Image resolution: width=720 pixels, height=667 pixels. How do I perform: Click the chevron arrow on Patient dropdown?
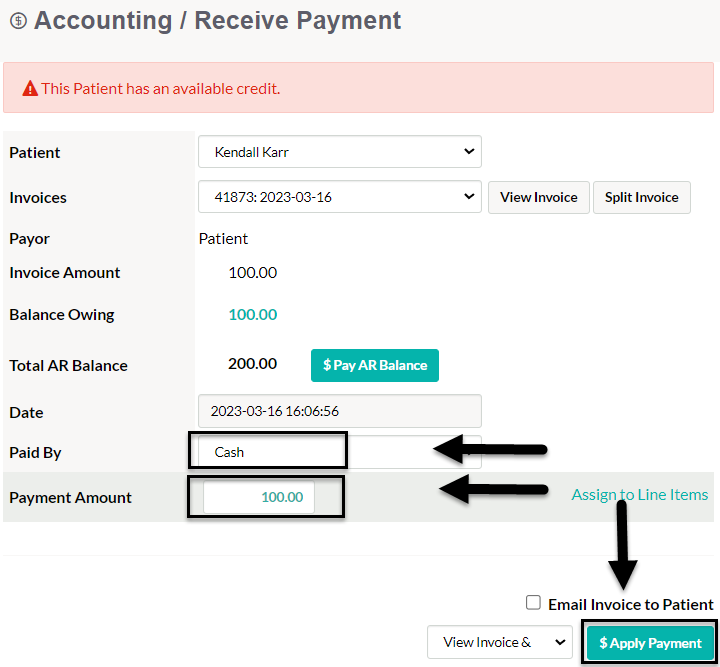[469, 151]
